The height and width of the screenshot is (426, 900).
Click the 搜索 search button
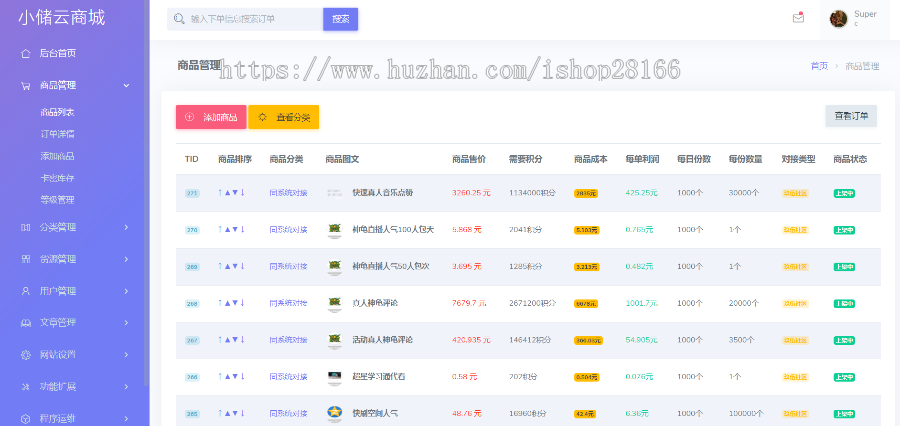(x=340, y=19)
